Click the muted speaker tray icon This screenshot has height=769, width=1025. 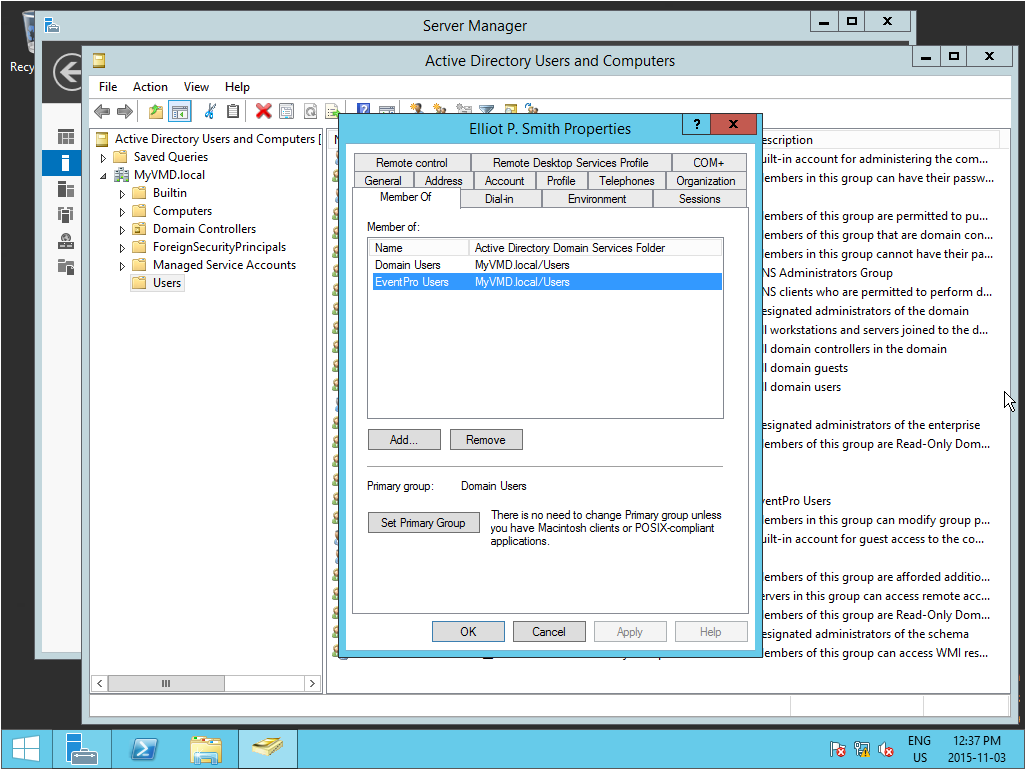[886, 749]
